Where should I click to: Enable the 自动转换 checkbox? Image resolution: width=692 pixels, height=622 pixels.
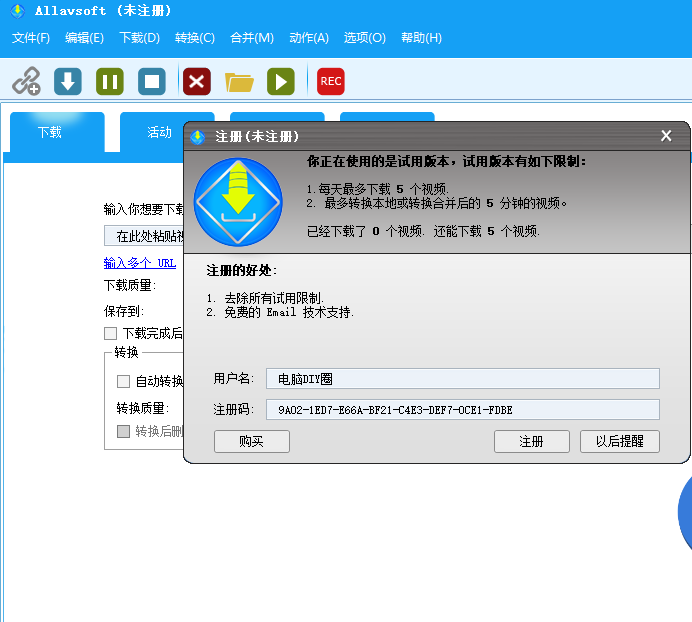pyautogui.click(x=123, y=381)
